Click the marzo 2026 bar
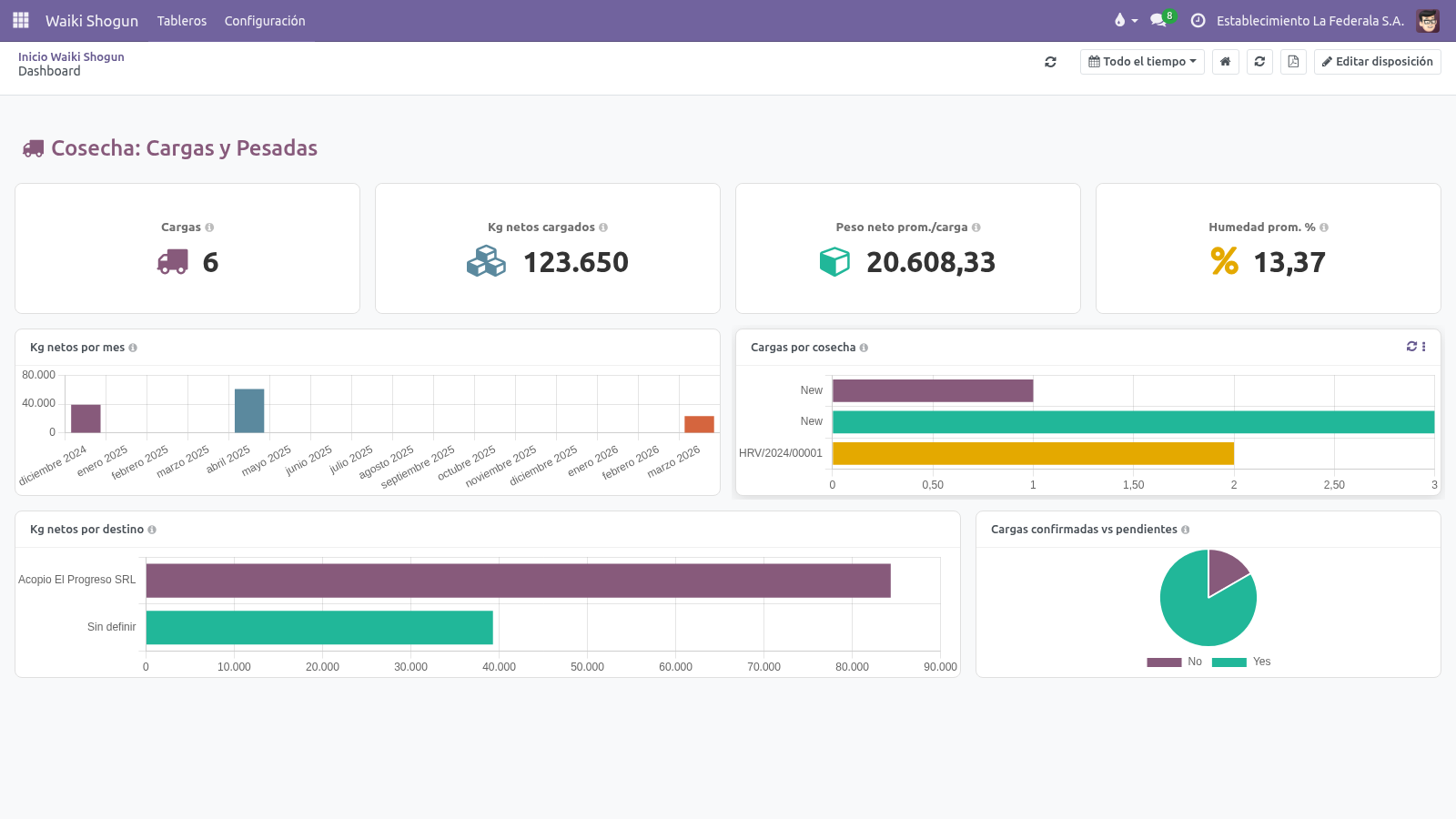The height and width of the screenshot is (819, 1456). pos(699,424)
